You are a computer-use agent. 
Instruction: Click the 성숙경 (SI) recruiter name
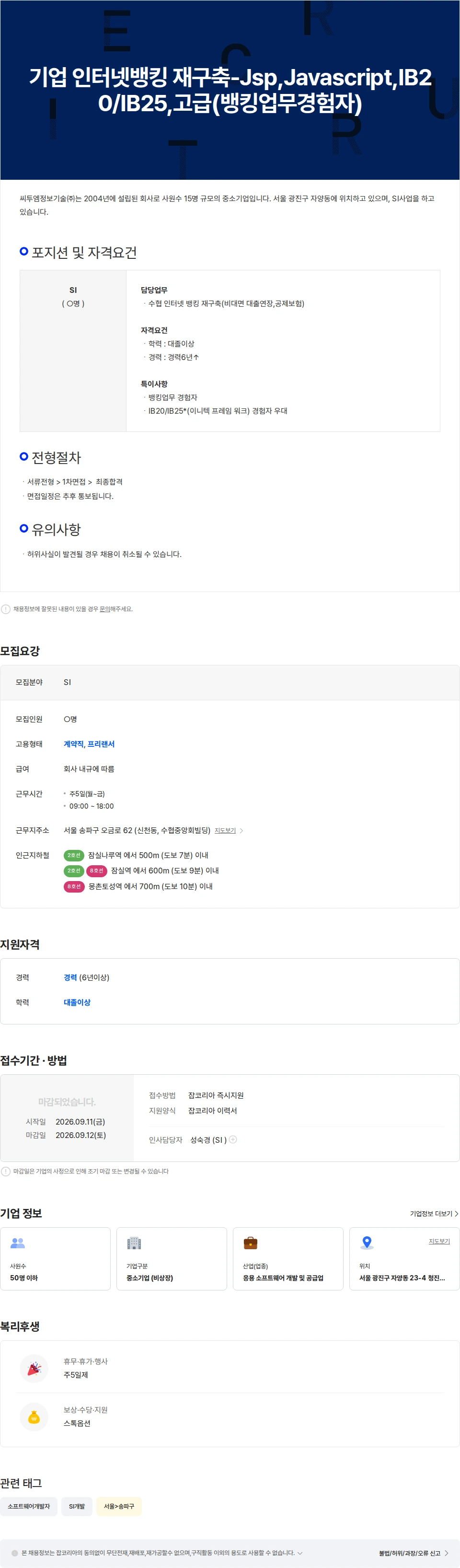(208, 1139)
